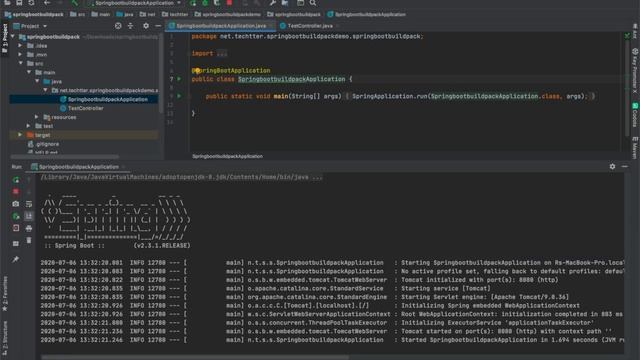Click the Save All toolbar icon
The height and width of the screenshot is (360, 640).
click(19, 2)
